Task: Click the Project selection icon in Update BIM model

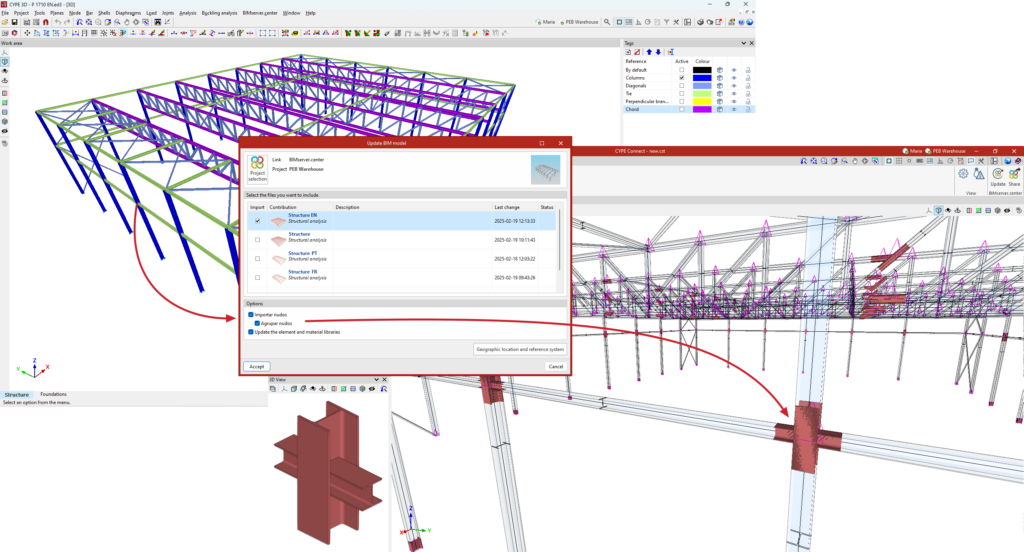Action: [257, 169]
